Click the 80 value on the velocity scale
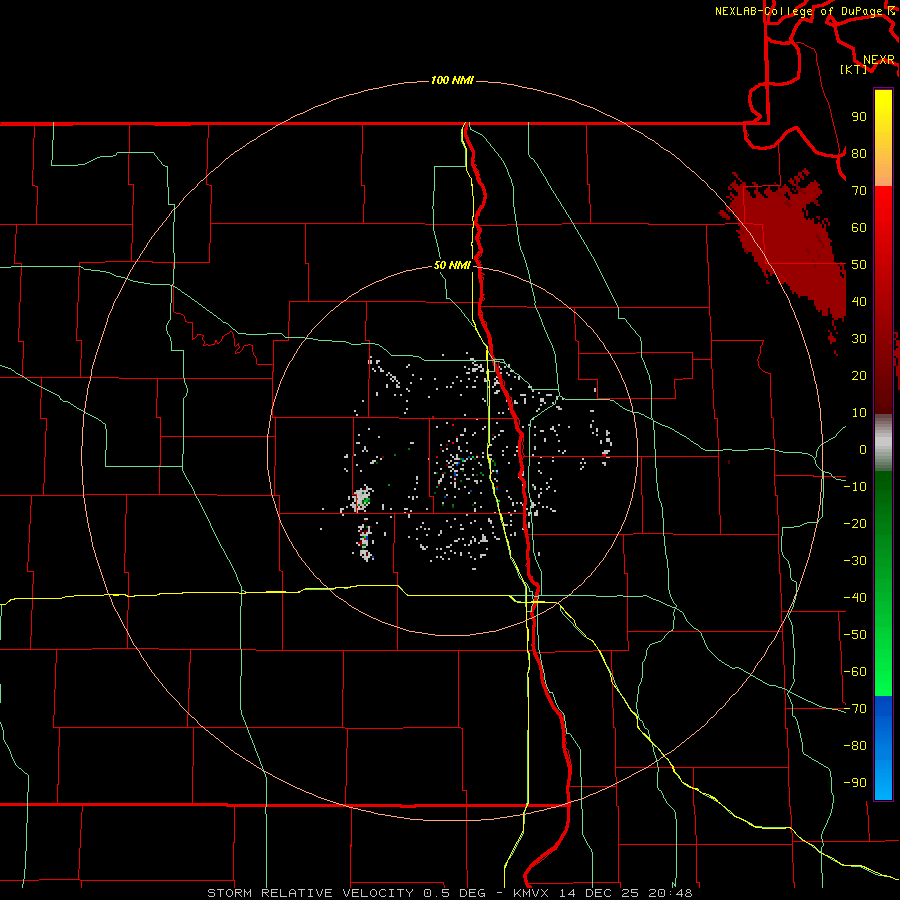900x900 pixels. pyautogui.click(x=859, y=153)
